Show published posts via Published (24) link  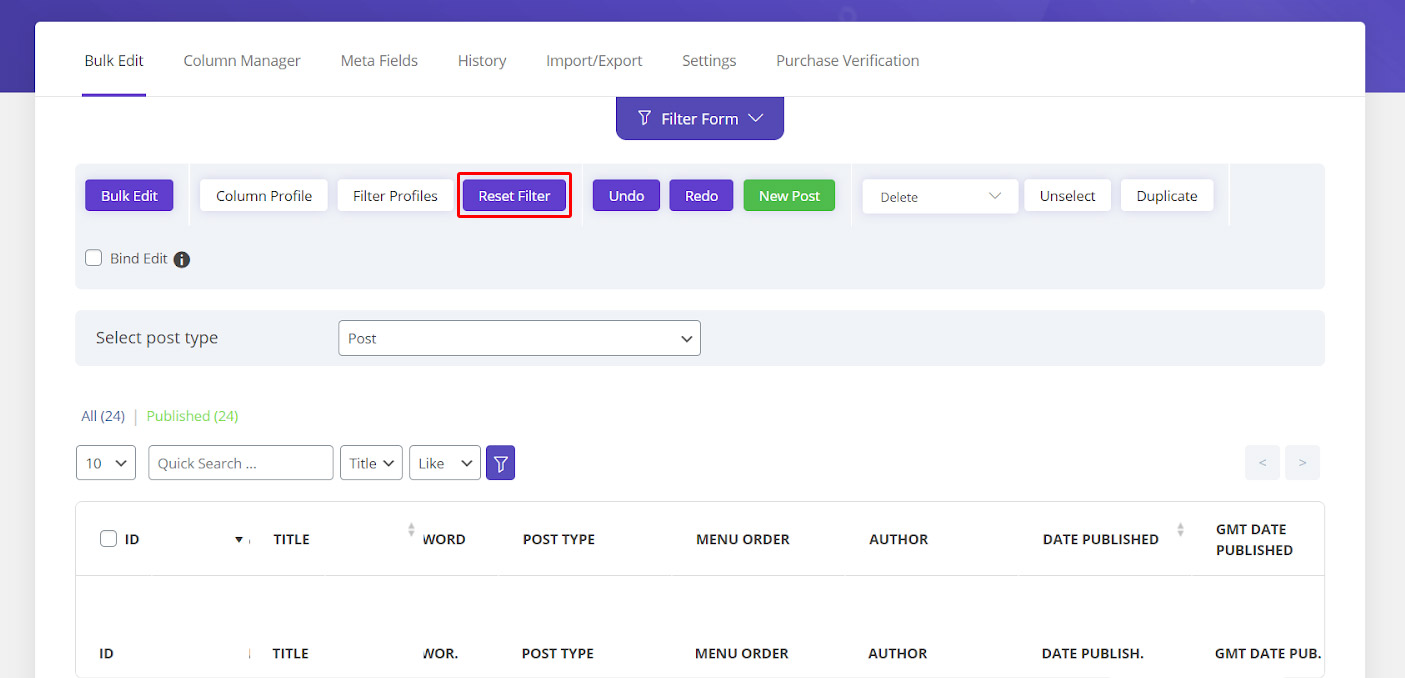192,416
